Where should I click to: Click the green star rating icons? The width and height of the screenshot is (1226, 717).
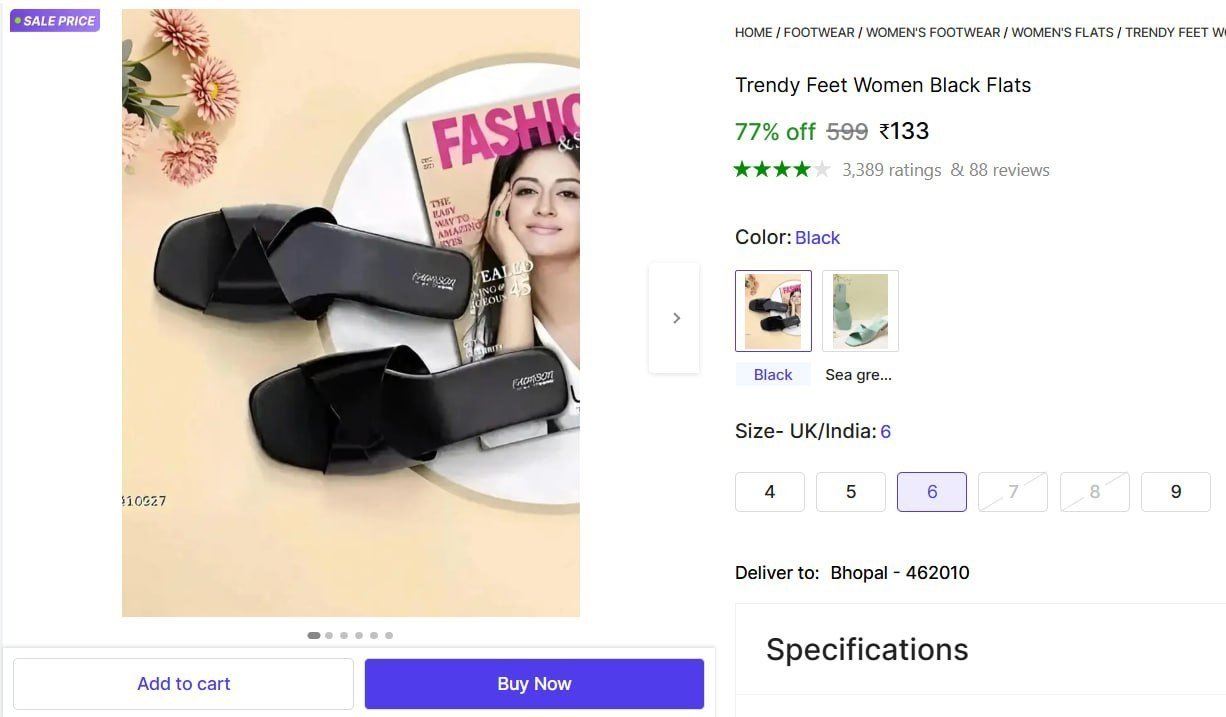782,169
